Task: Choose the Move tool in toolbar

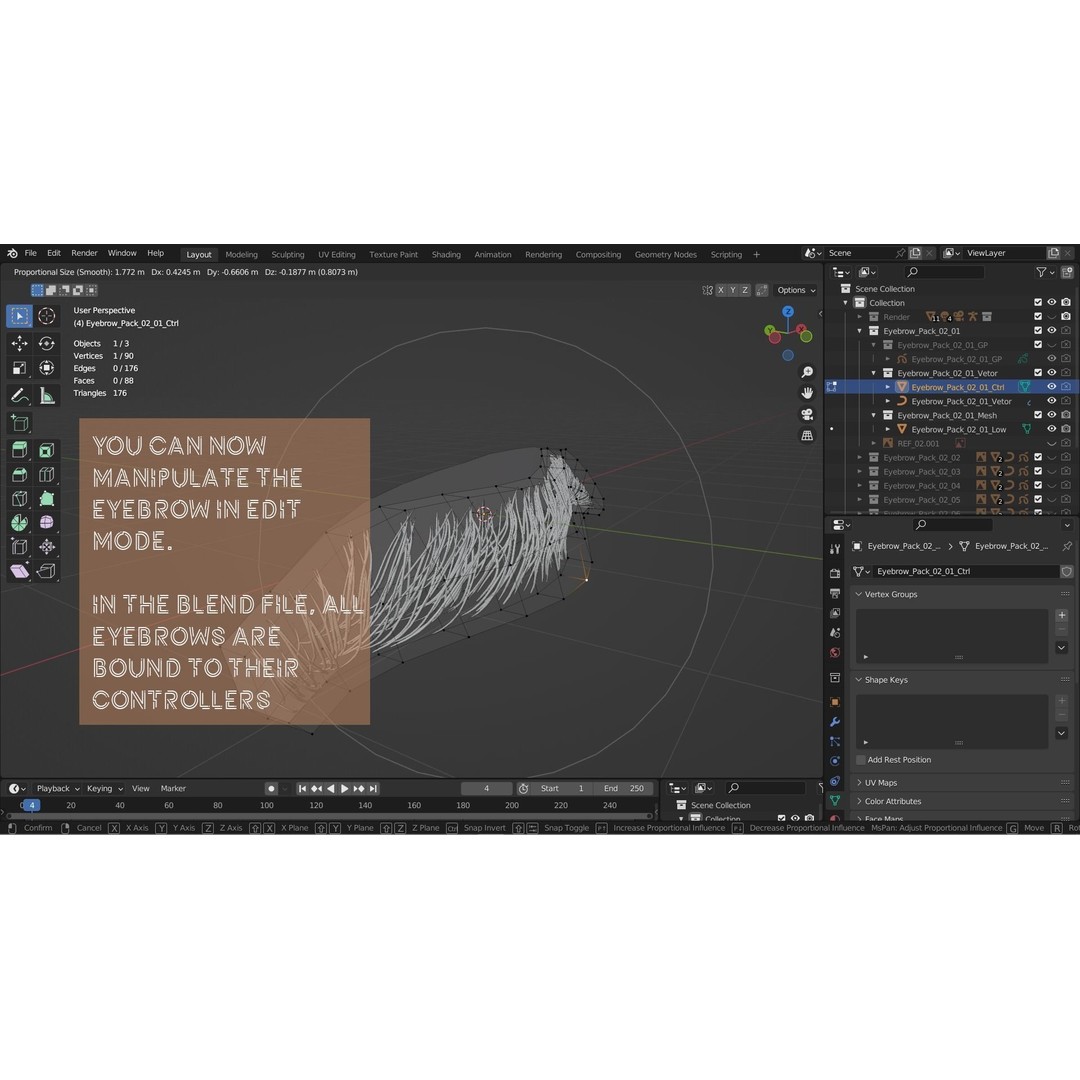Action: [19, 343]
